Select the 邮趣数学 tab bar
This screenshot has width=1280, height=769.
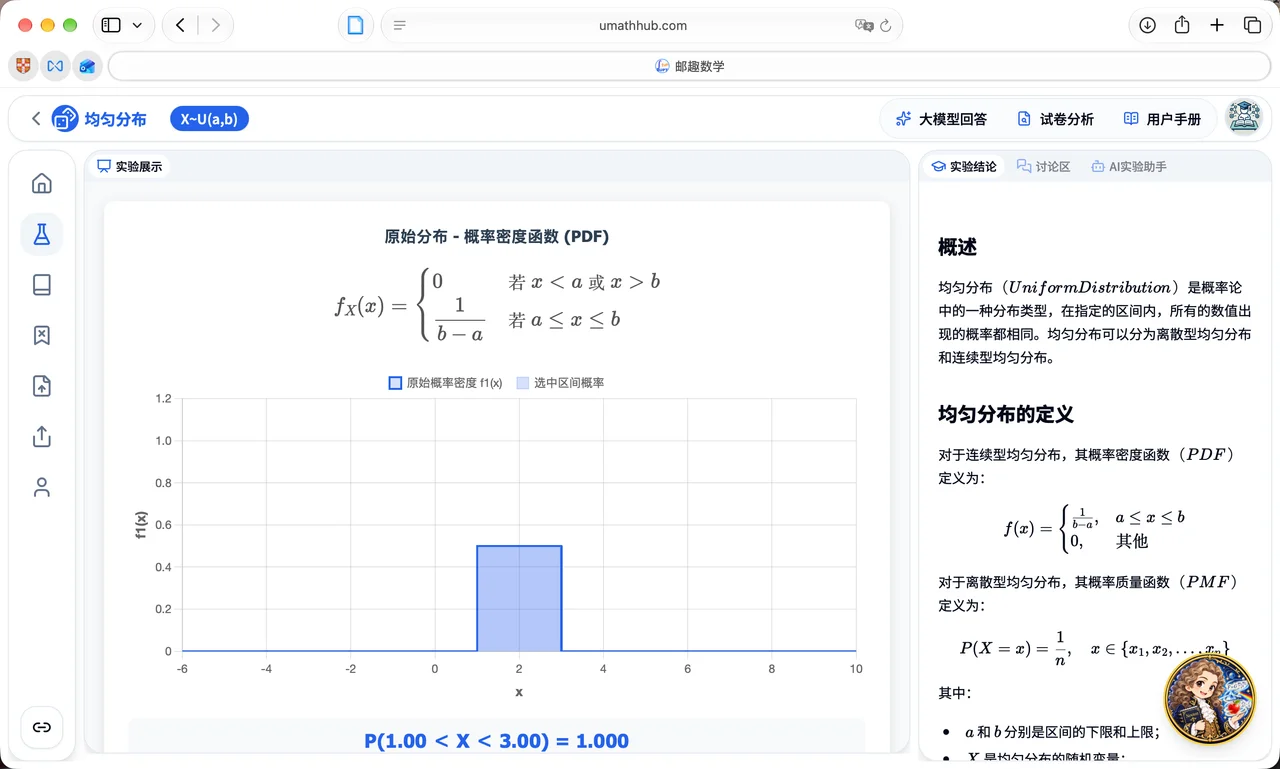690,66
